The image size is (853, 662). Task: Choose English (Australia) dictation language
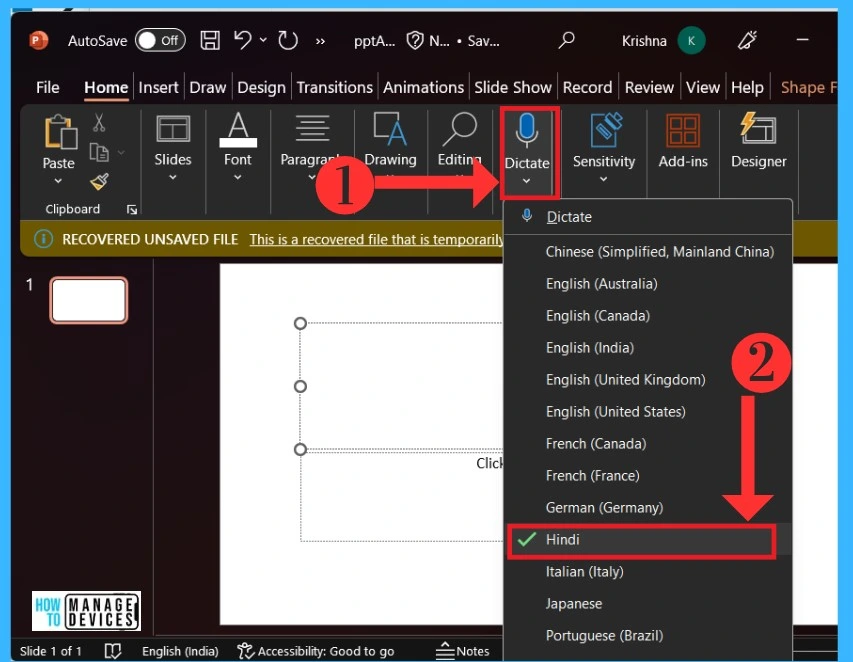click(x=647, y=283)
